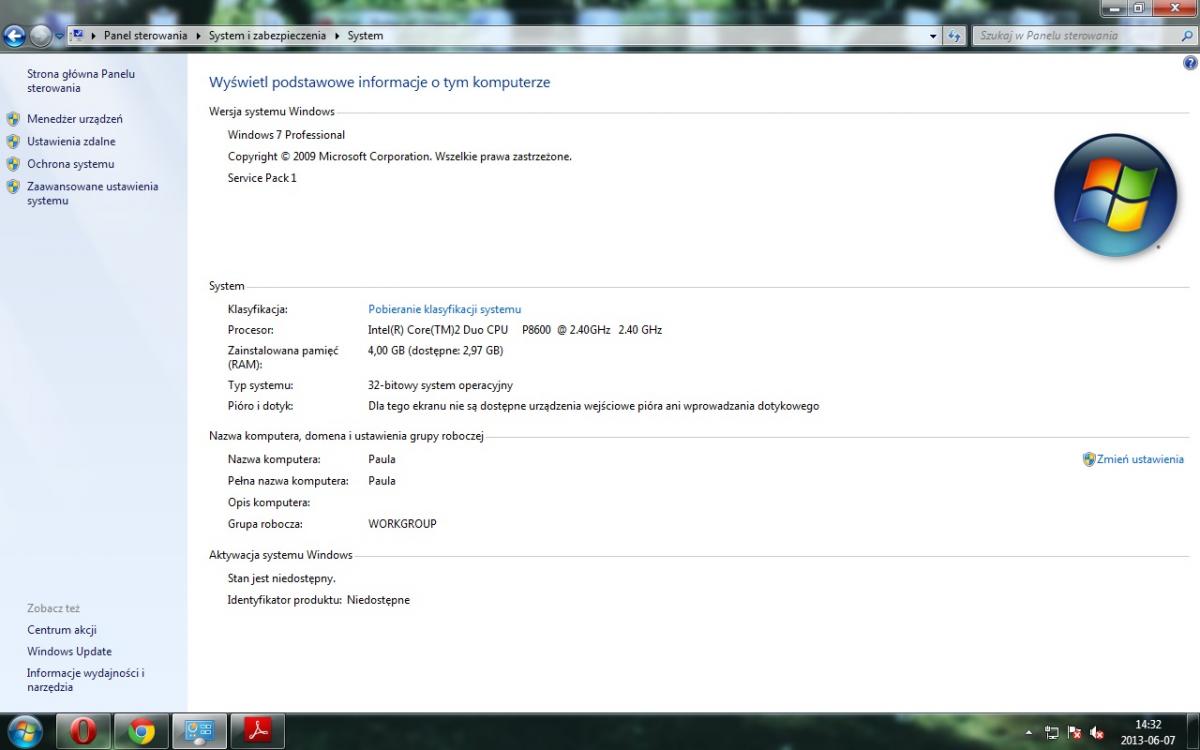Viewport: 1200px width, 750px height.
Task: Click the search magnifier icon
Action: 1185,36
